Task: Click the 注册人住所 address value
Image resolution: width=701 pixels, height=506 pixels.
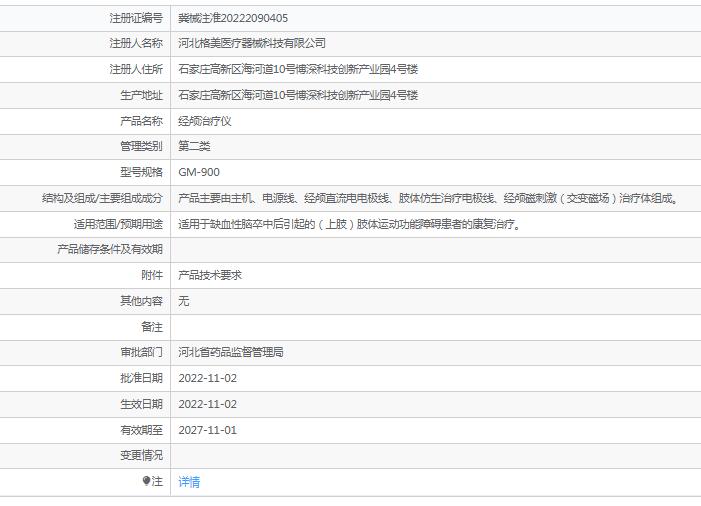Action: 298,69
